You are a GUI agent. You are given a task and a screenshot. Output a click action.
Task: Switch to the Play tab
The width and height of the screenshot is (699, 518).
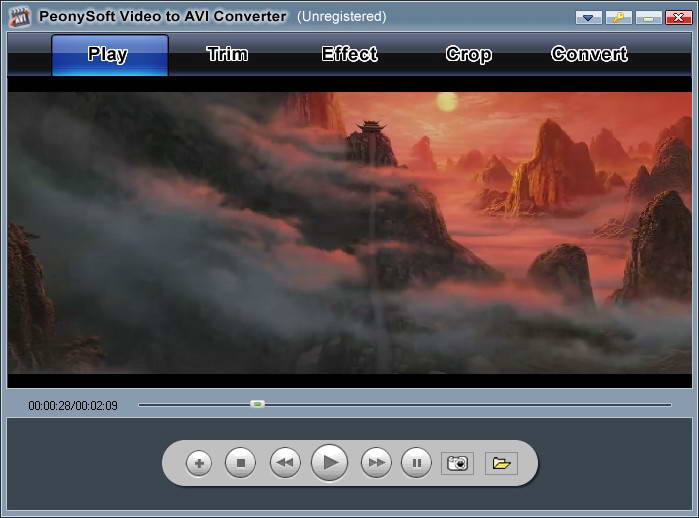pos(110,55)
